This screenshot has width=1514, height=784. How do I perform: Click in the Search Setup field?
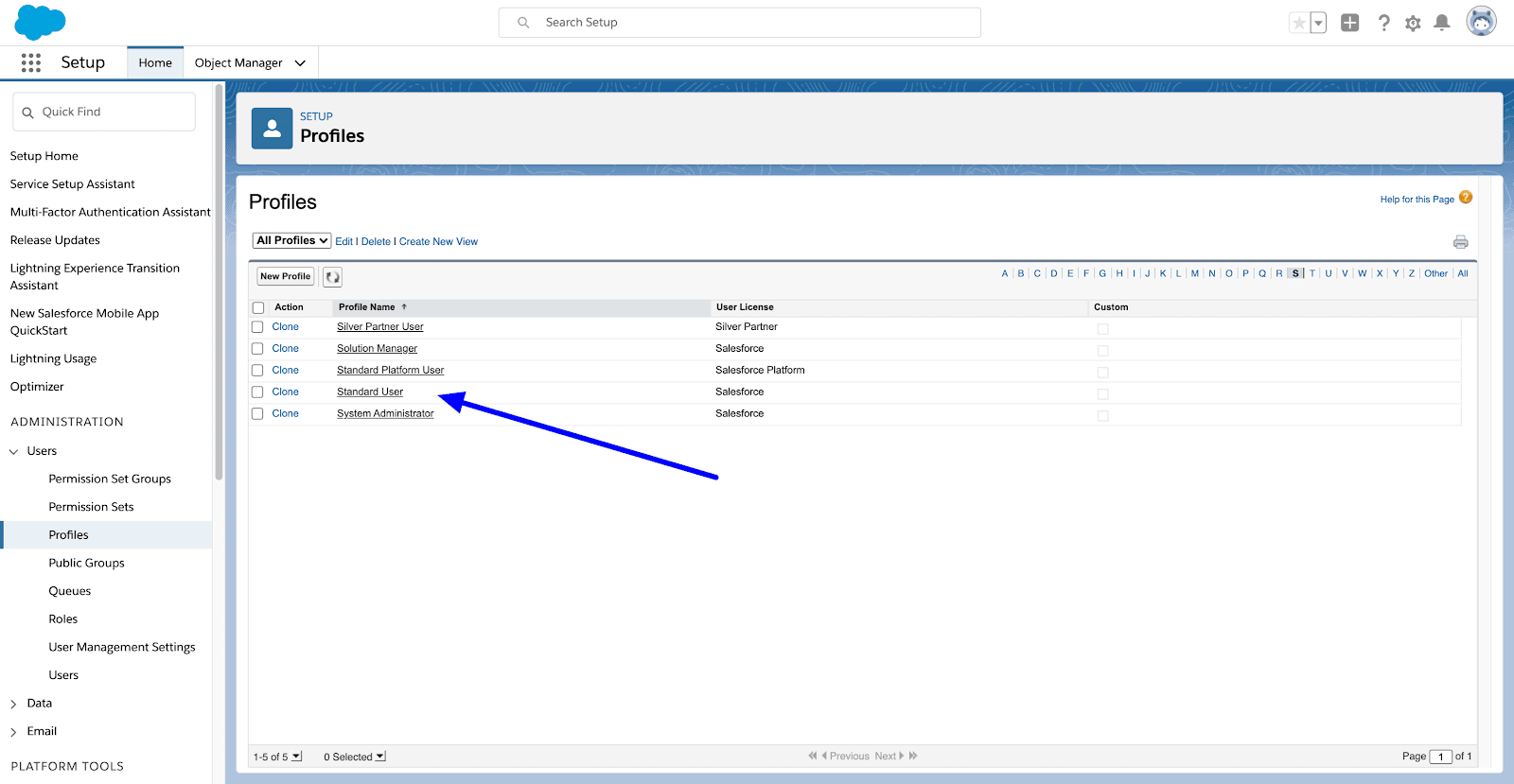[x=740, y=23]
